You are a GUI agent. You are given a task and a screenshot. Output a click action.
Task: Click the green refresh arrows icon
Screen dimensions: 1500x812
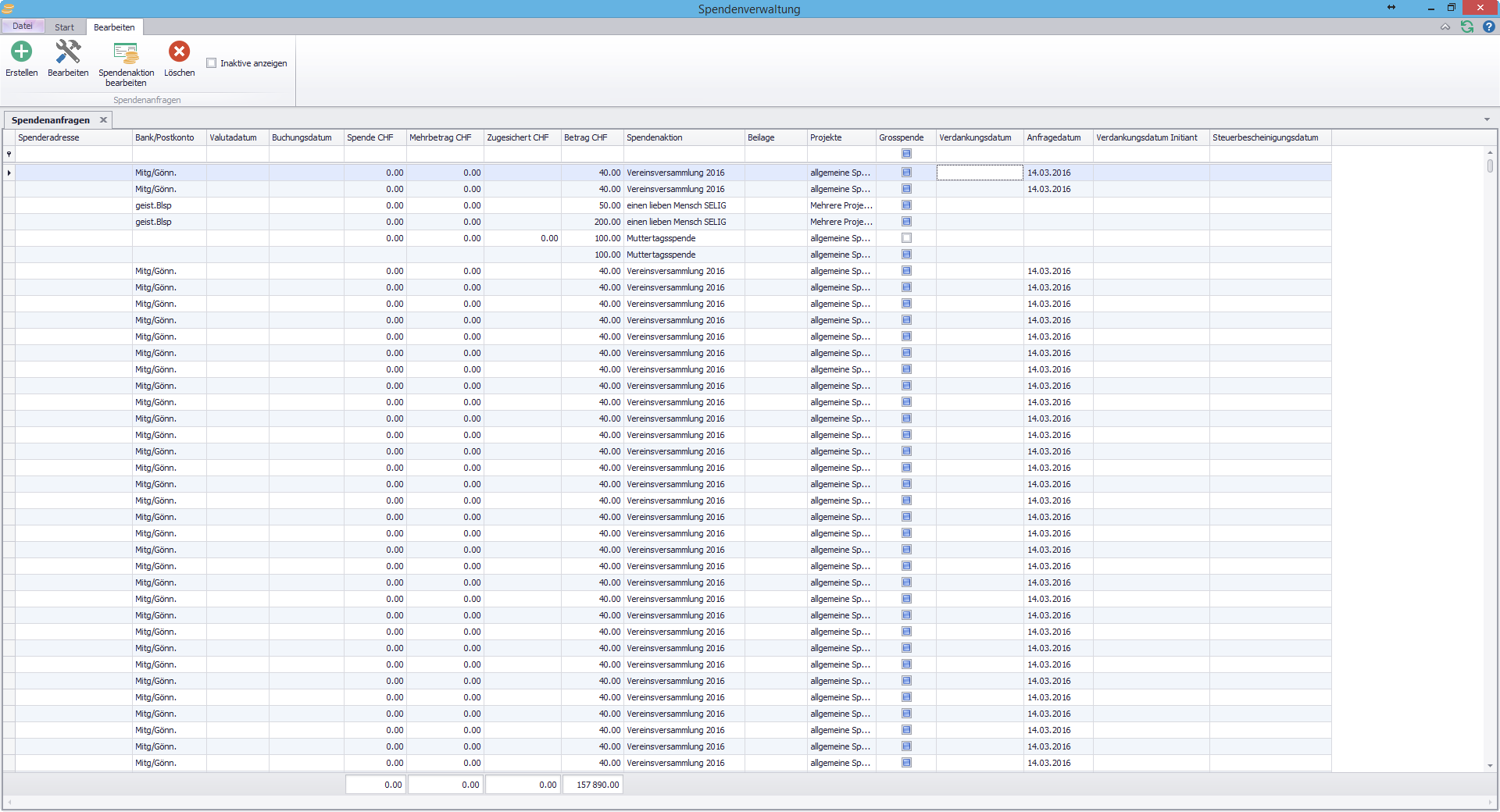point(1467,27)
